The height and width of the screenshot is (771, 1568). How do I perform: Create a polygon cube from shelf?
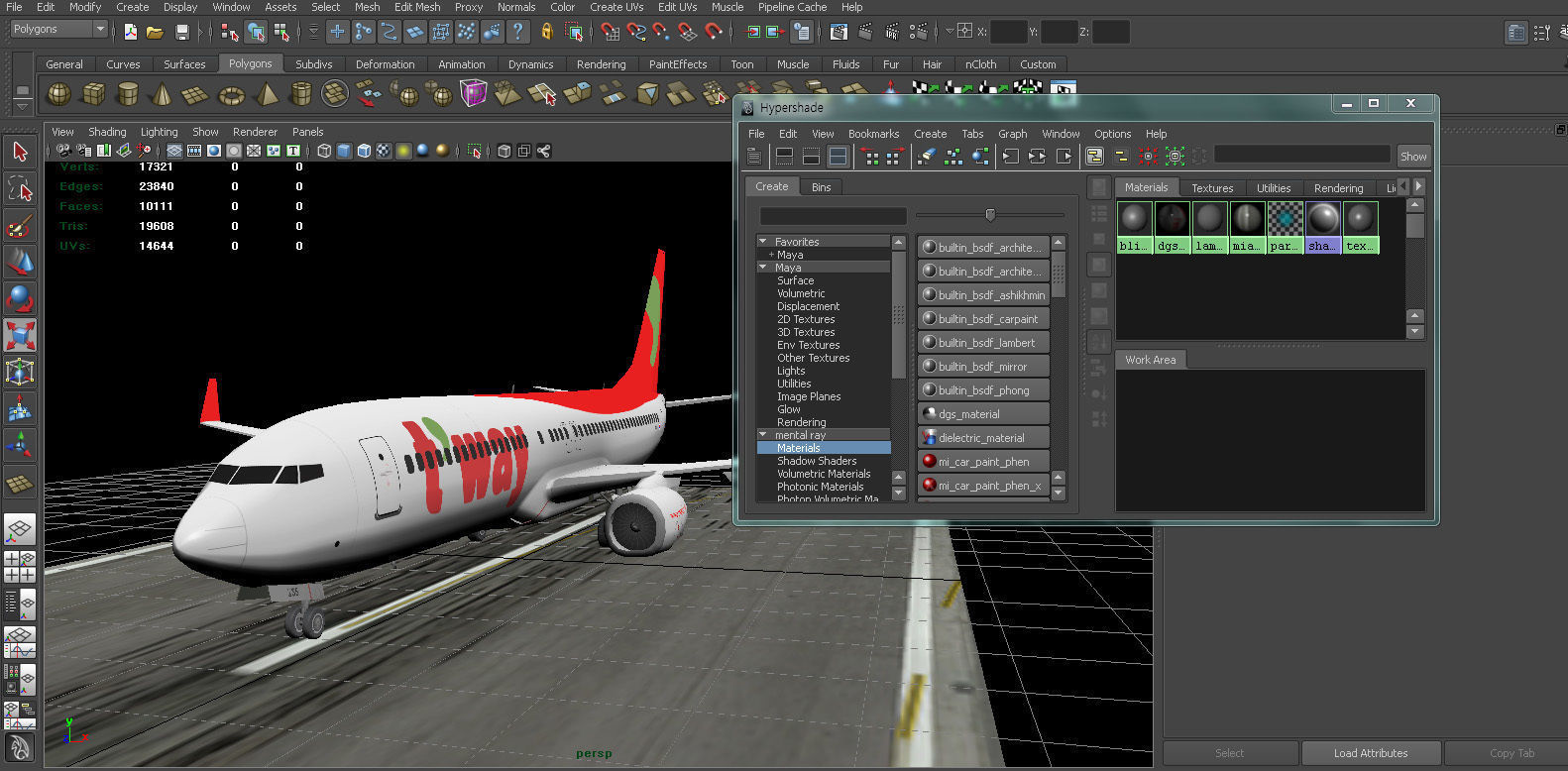pos(94,94)
